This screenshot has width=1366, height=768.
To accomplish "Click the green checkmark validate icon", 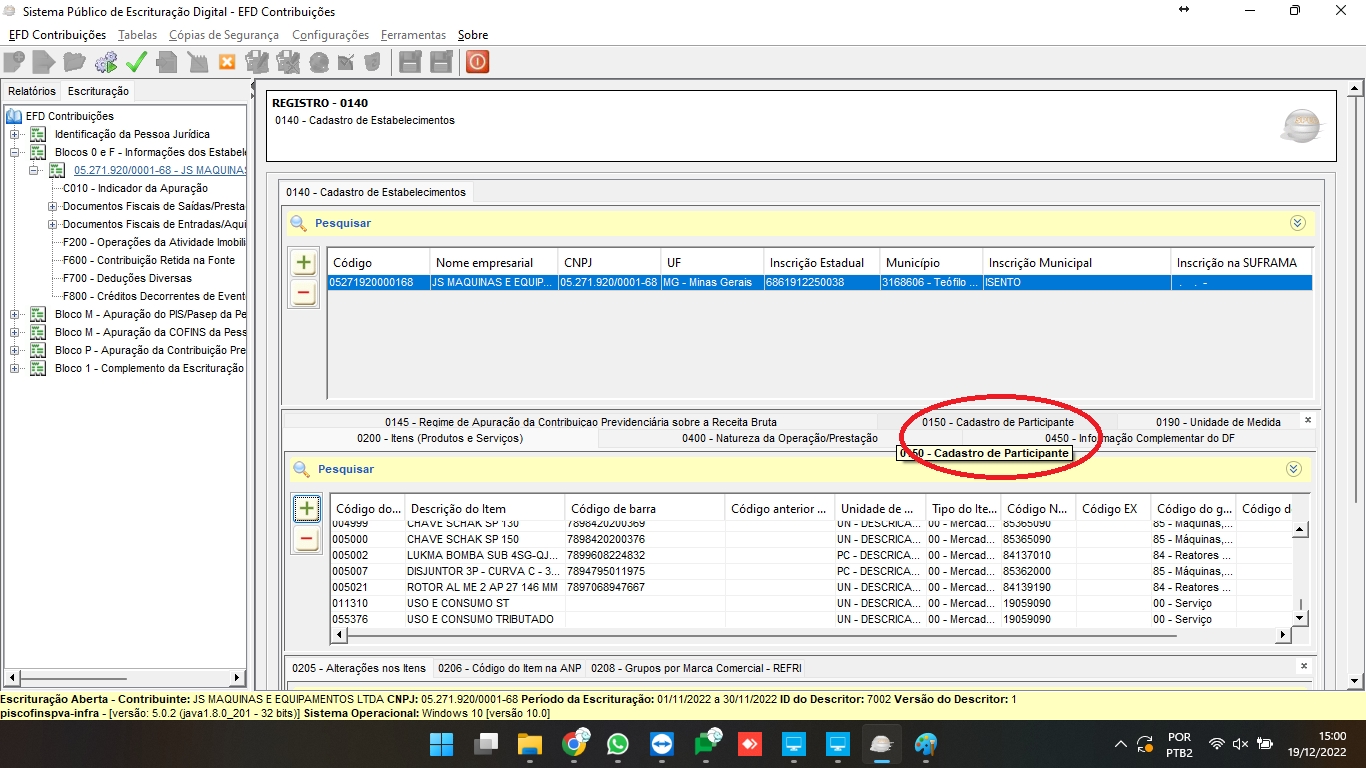I will tap(136, 62).
